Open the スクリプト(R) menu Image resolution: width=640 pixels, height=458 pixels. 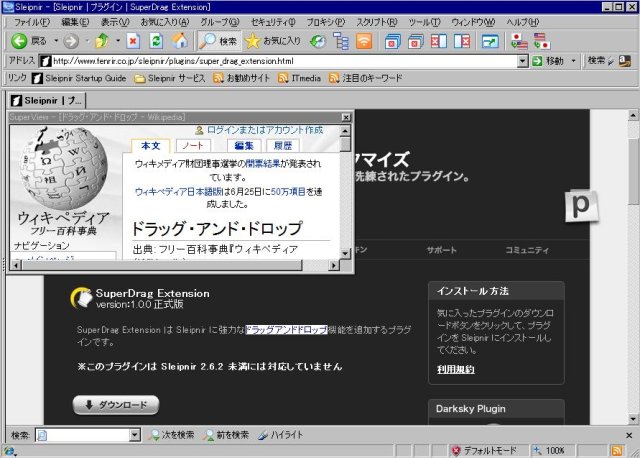[x=376, y=22]
